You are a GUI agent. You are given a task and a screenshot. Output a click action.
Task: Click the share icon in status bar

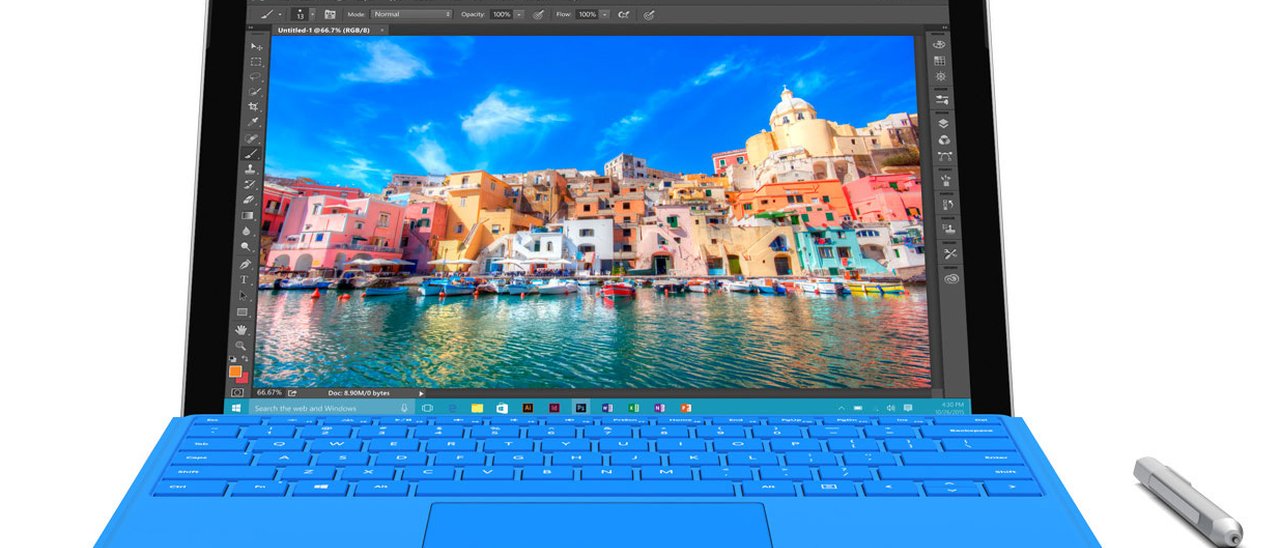tap(292, 392)
